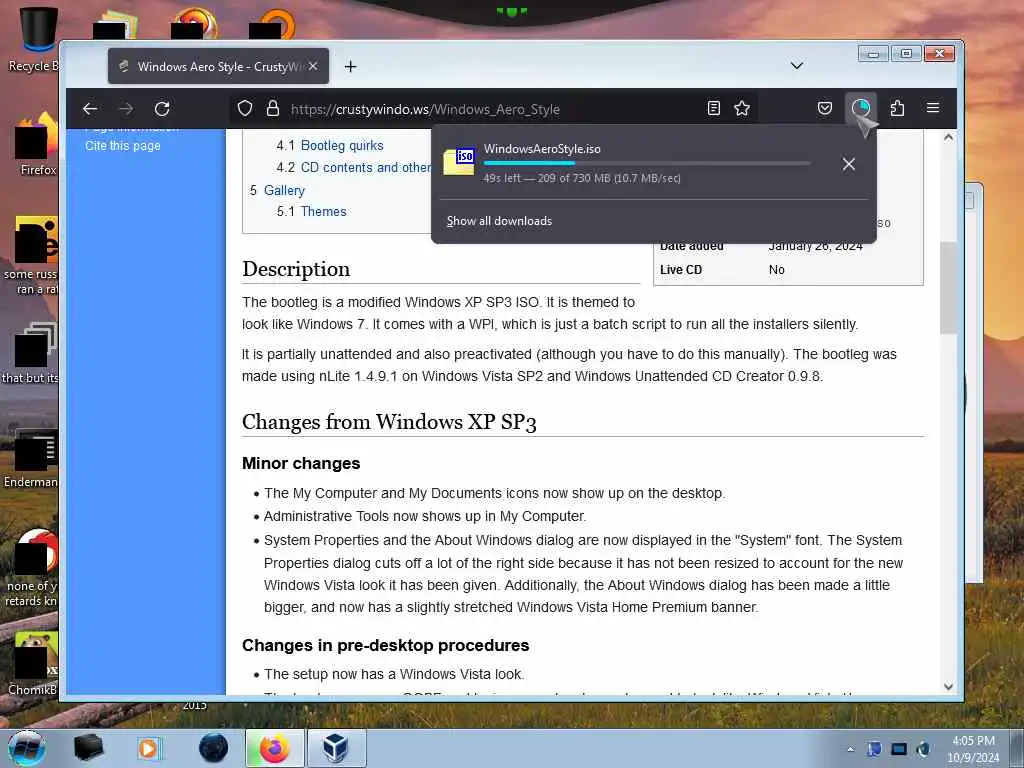Click the 'Changes from Windows XP SP3' heading
This screenshot has height=768, width=1024.
point(389,422)
